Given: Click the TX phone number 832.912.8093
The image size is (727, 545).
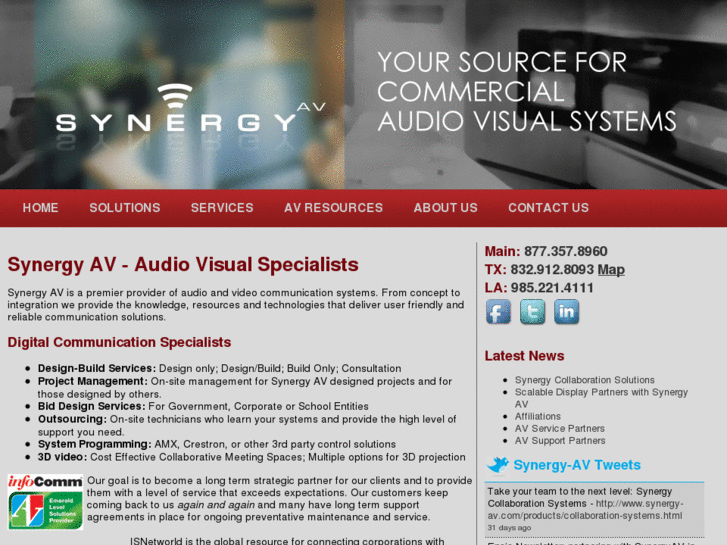Looking at the screenshot, I should click(552, 269).
